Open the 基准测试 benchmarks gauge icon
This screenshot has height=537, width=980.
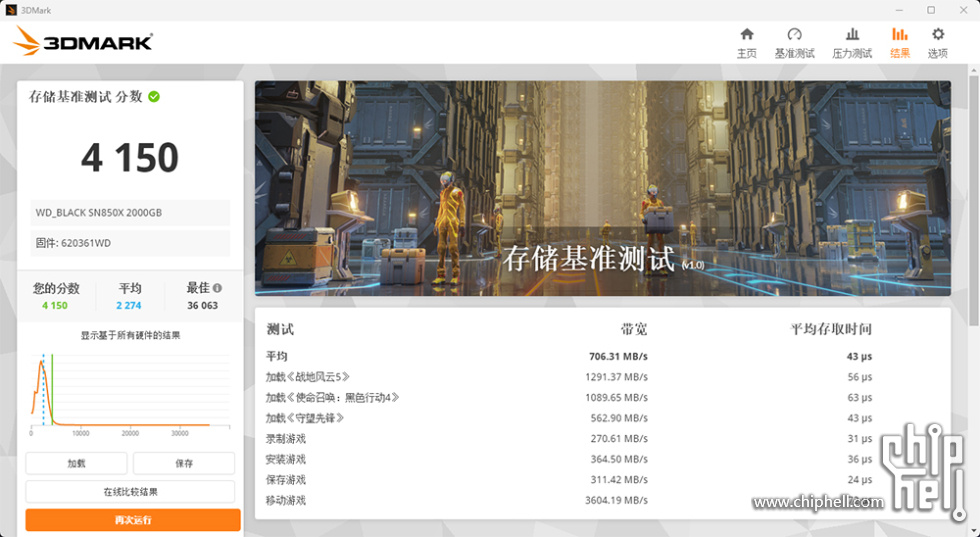point(794,35)
